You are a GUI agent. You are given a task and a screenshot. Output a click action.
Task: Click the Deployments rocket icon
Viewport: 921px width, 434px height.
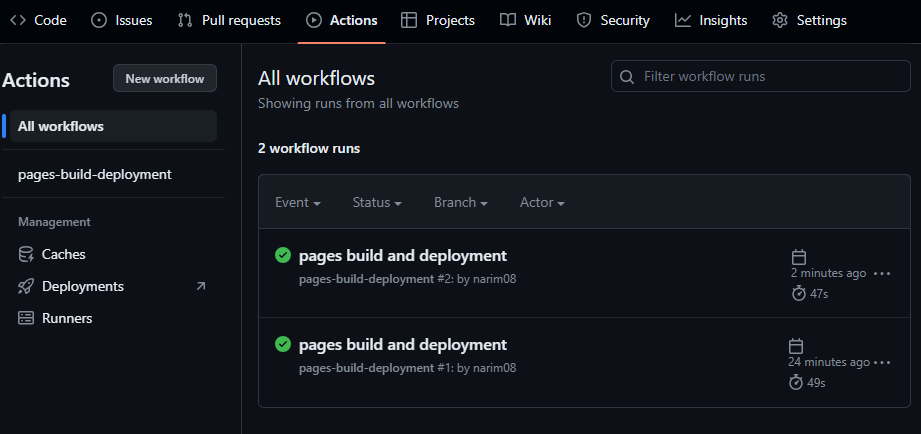[x=26, y=287]
